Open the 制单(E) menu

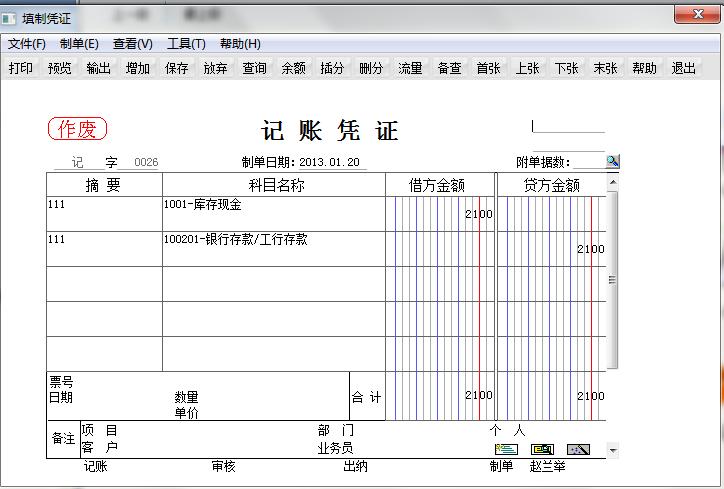[79, 44]
